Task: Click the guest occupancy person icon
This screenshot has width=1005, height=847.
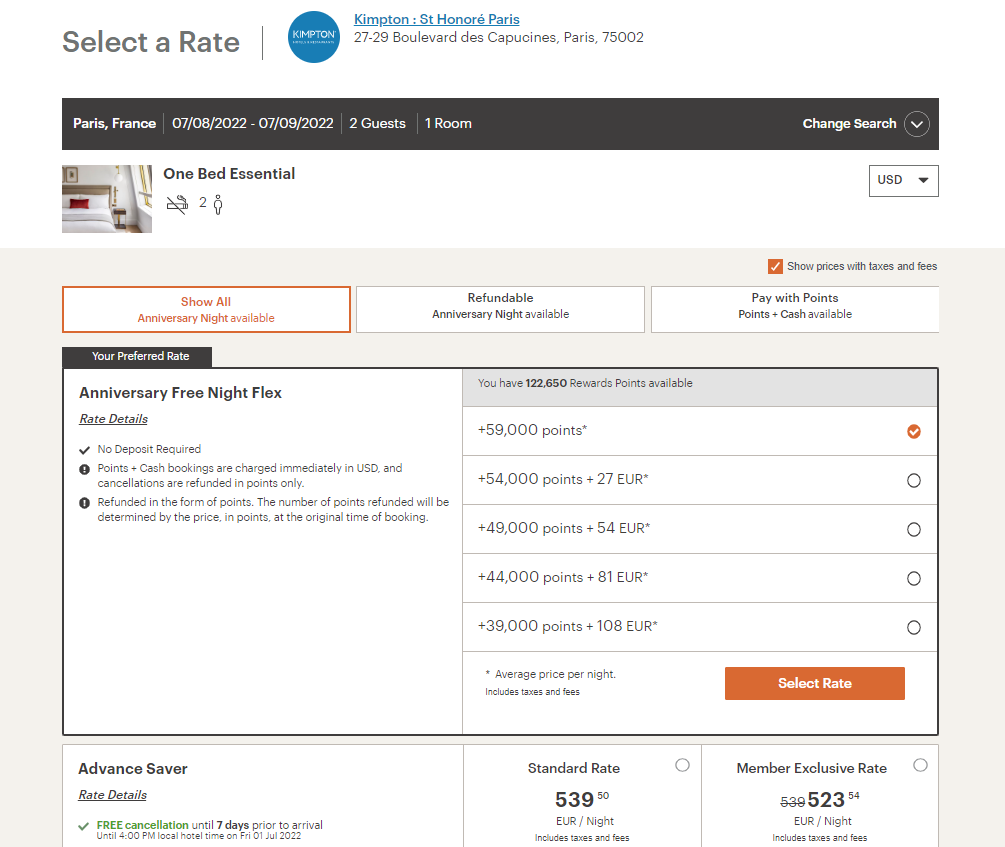Action: click(218, 205)
